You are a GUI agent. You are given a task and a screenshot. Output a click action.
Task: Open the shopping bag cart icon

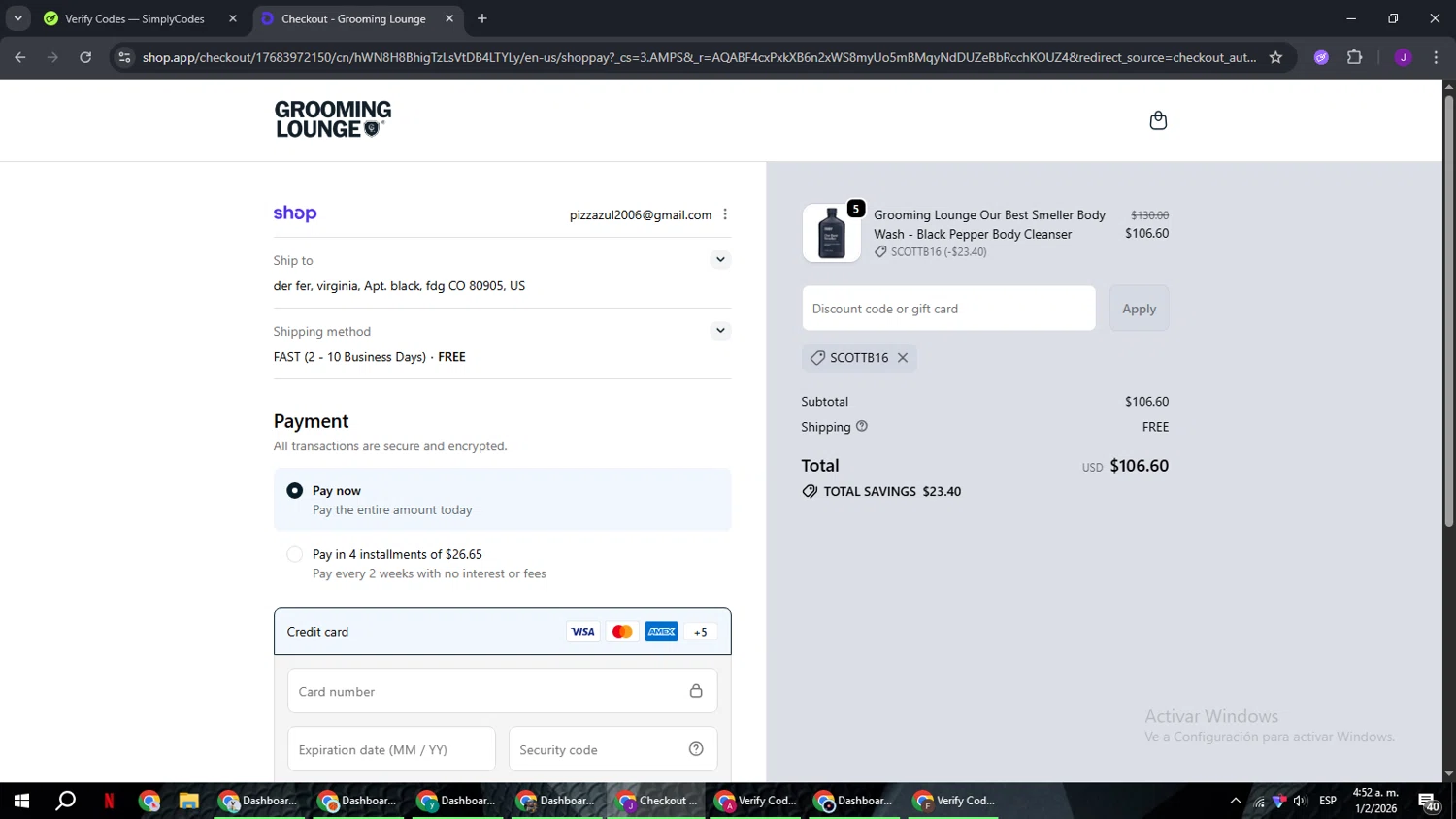pyautogui.click(x=1157, y=120)
